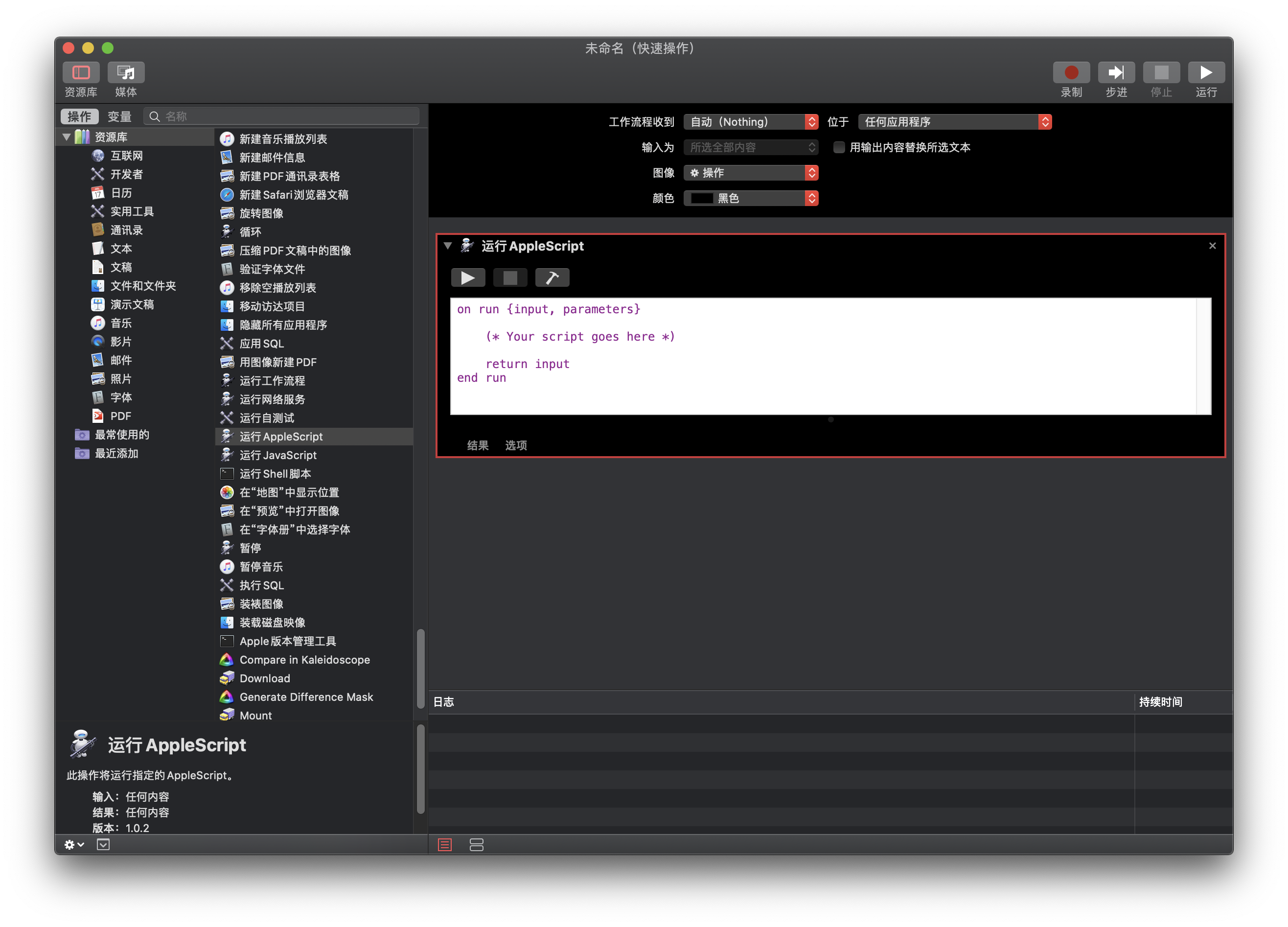Show the 选项 tab of the action

point(516,445)
